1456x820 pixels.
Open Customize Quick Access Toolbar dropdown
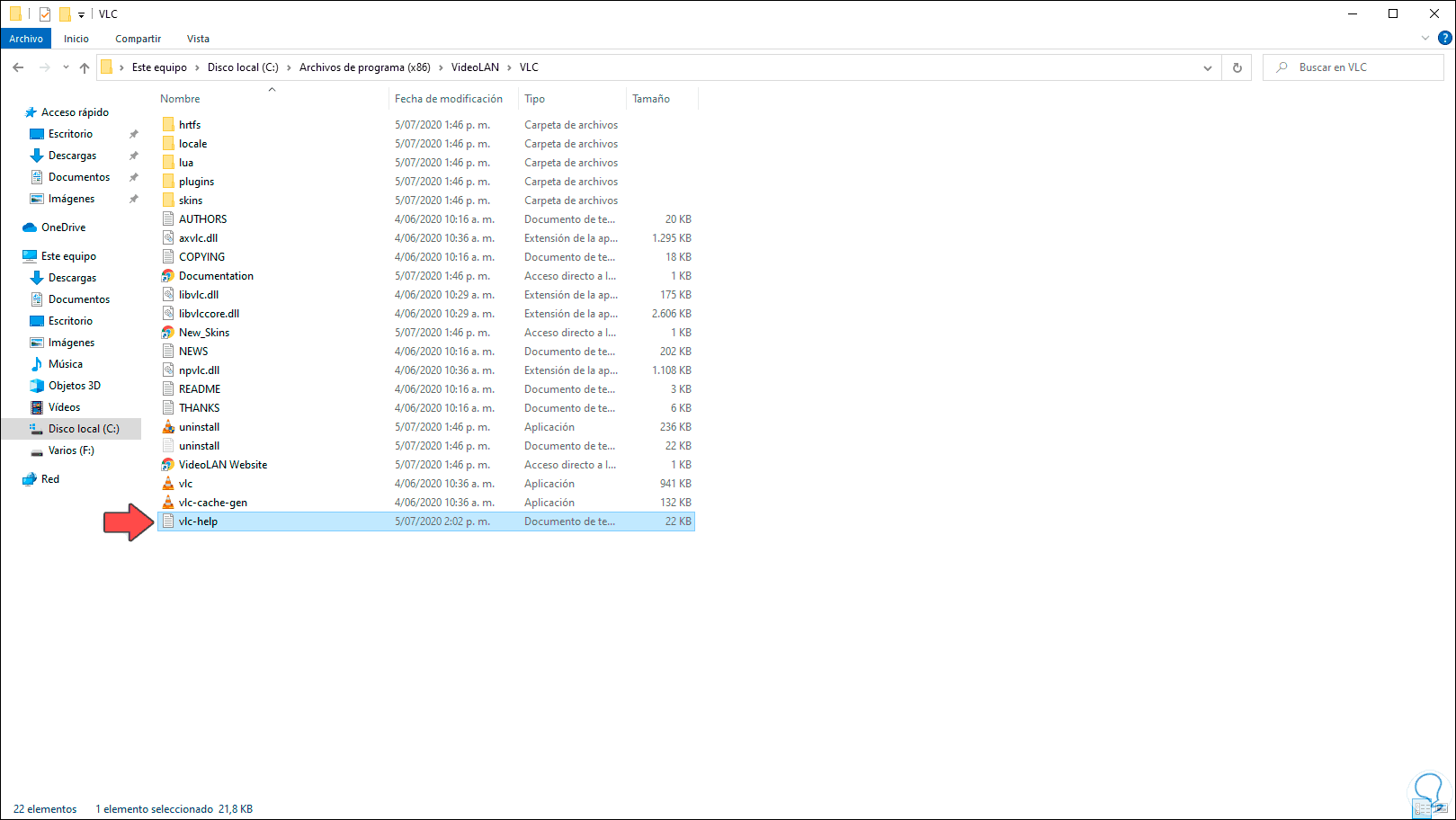pos(81,14)
